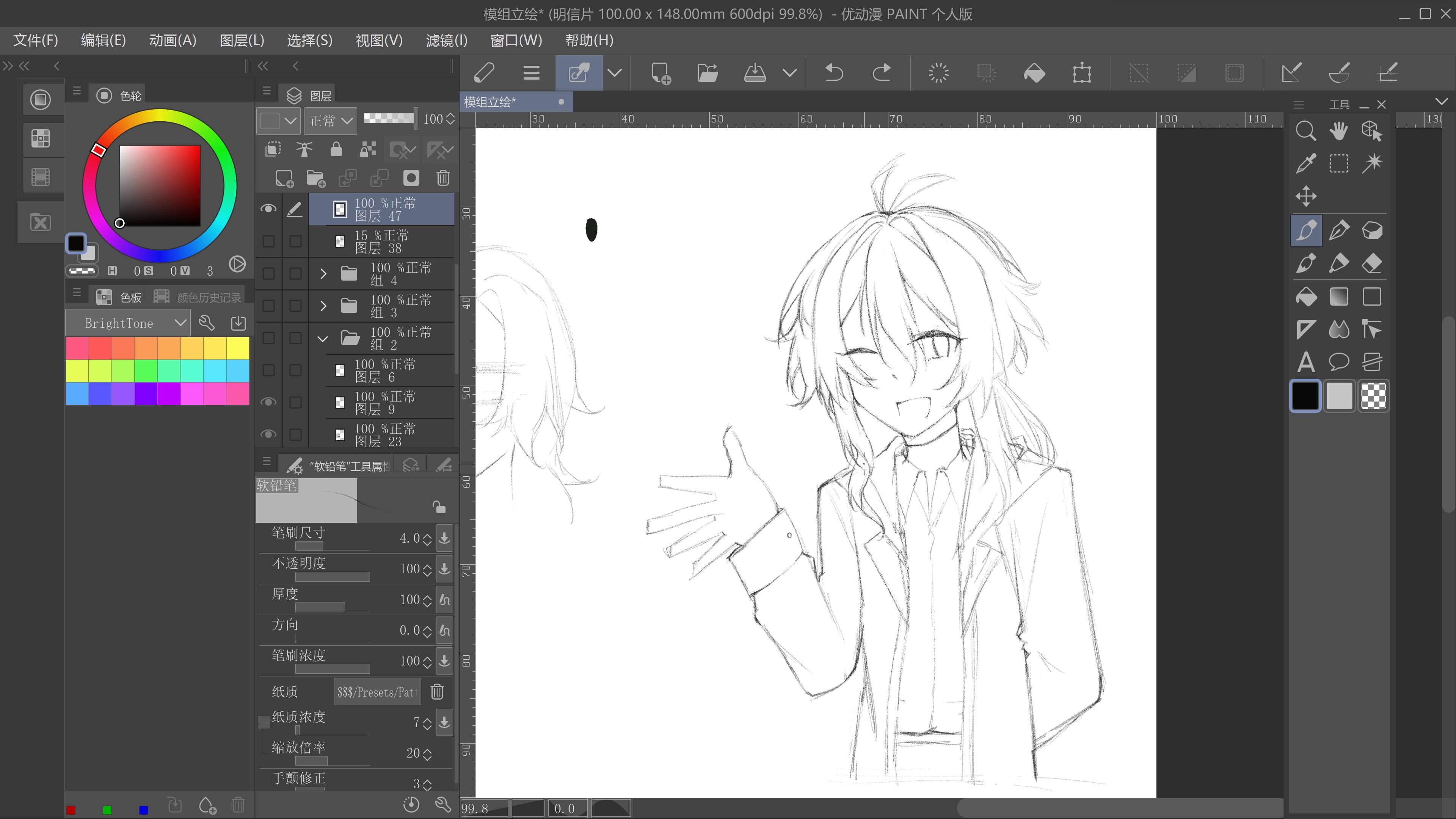Open the 图层(L) menu
1456x819 pixels.
[242, 40]
